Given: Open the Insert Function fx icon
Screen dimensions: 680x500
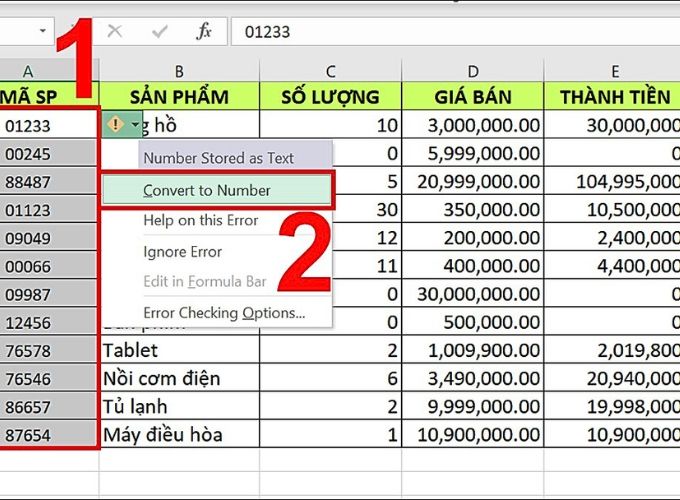Looking at the screenshot, I should 204,31.
